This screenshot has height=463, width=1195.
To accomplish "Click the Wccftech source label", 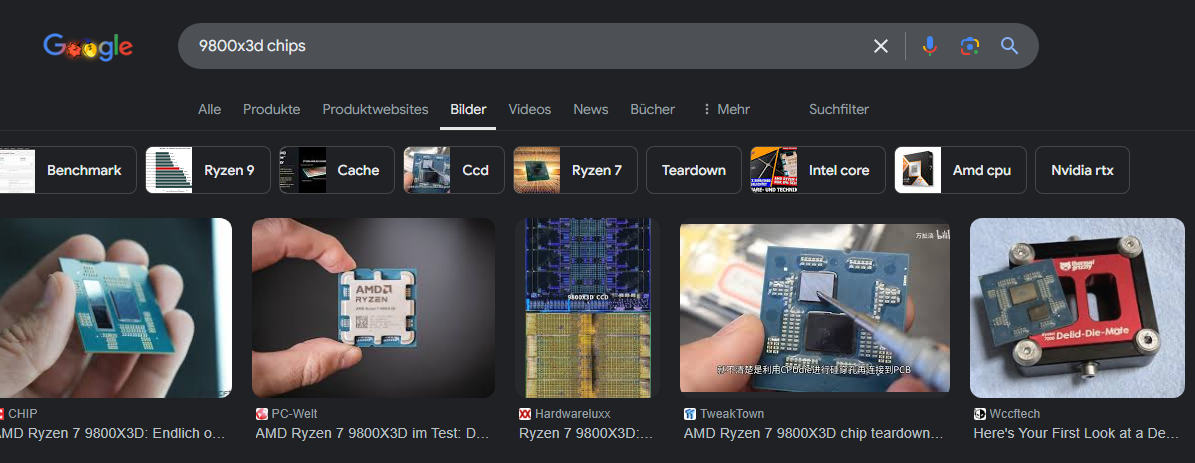I will (1014, 414).
